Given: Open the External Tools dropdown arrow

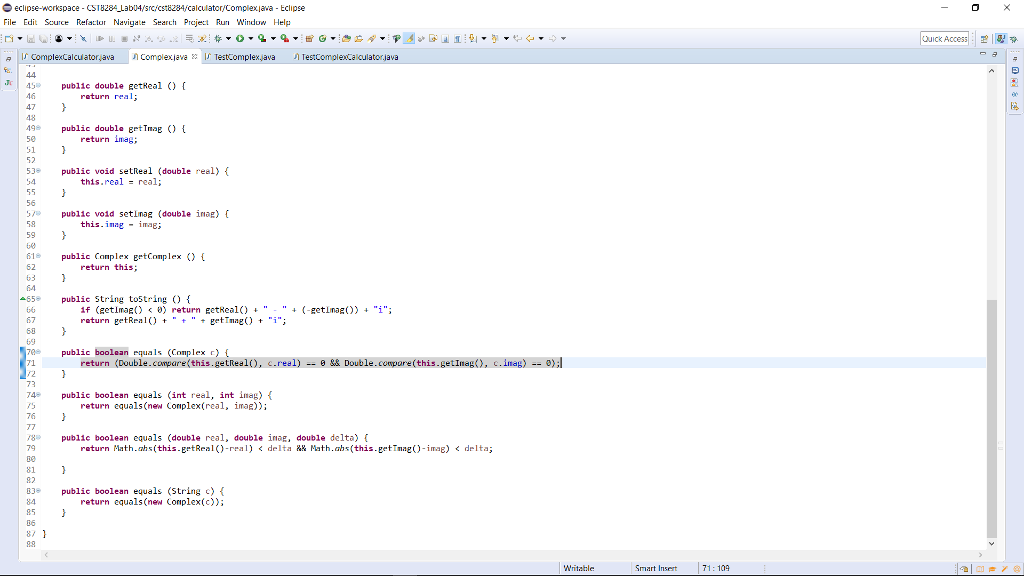Looking at the screenshot, I should pyautogui.click(x=295, y=39).
